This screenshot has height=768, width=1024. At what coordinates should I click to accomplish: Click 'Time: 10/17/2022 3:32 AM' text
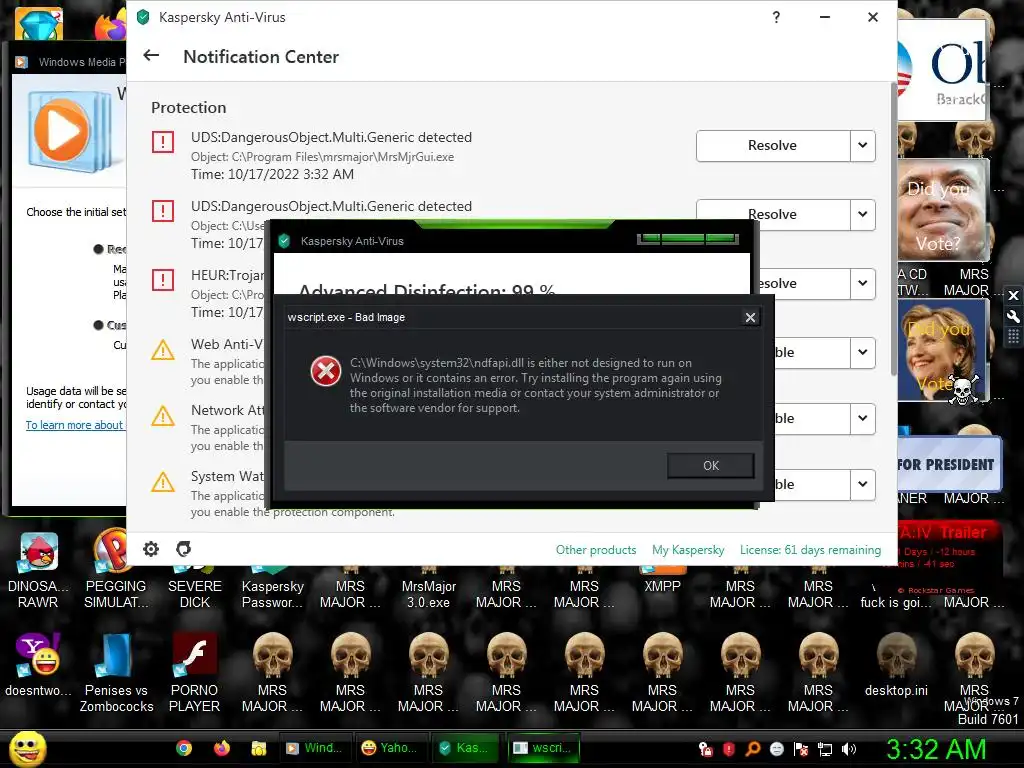tap(272, 174)
